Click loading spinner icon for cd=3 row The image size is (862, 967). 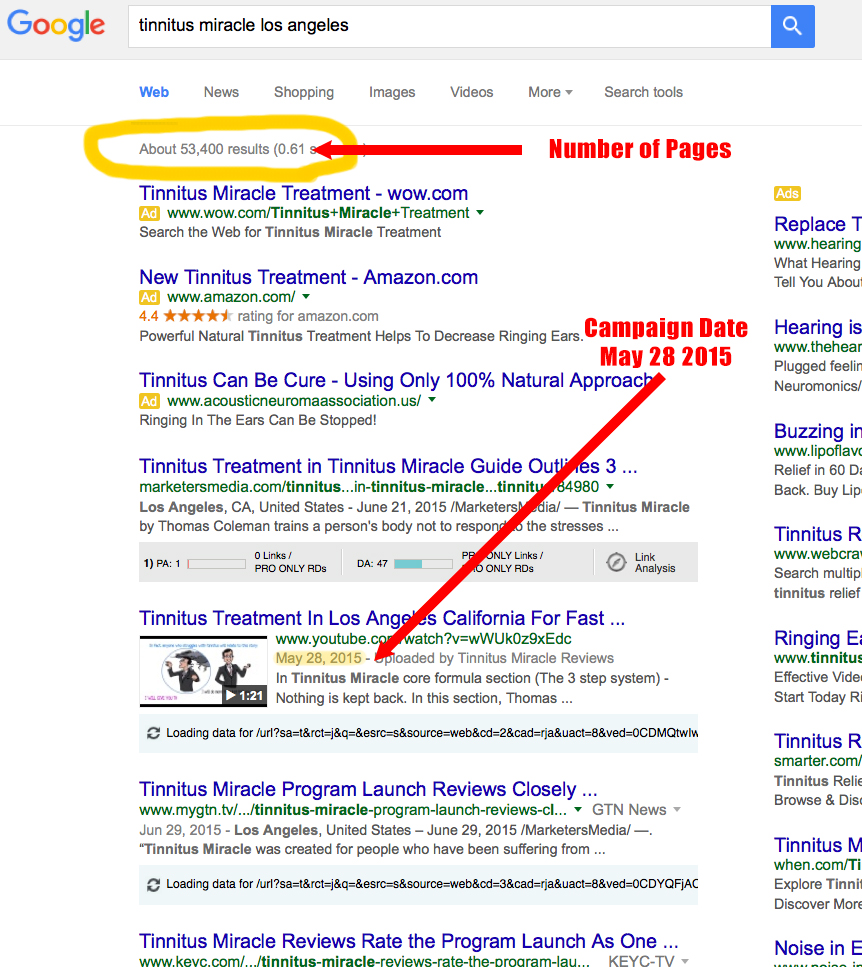pos(154,884)
